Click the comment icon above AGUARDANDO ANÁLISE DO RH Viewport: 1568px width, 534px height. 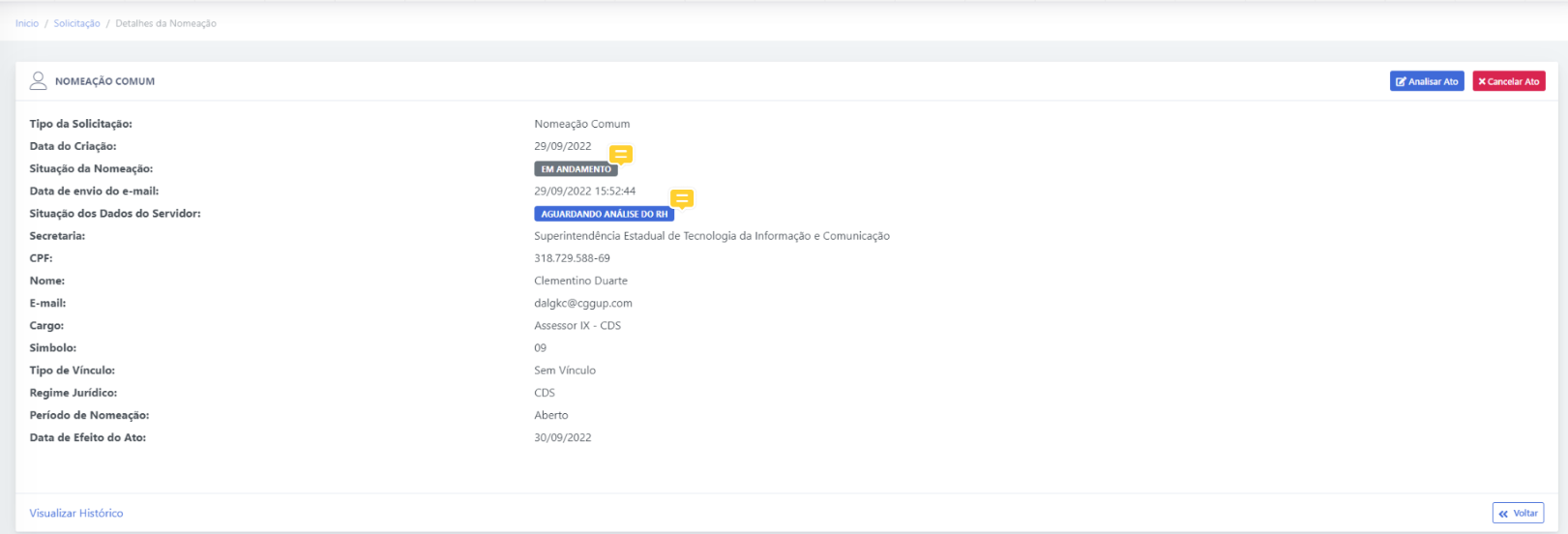click(682, 199)
